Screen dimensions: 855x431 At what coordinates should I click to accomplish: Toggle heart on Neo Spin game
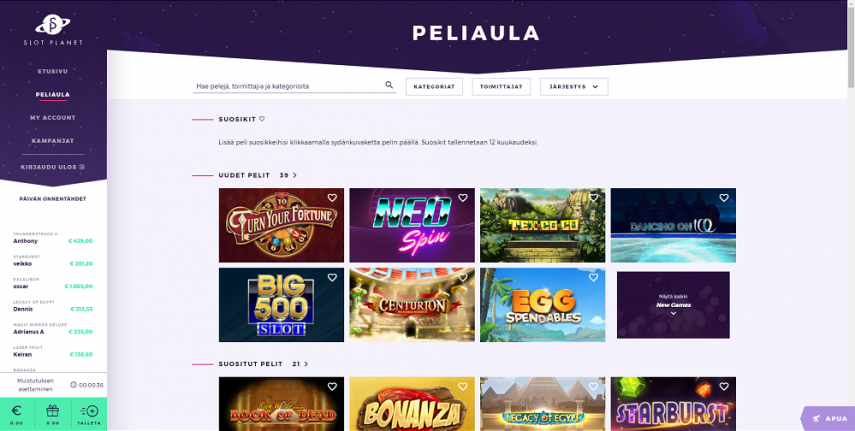[463, 198]
